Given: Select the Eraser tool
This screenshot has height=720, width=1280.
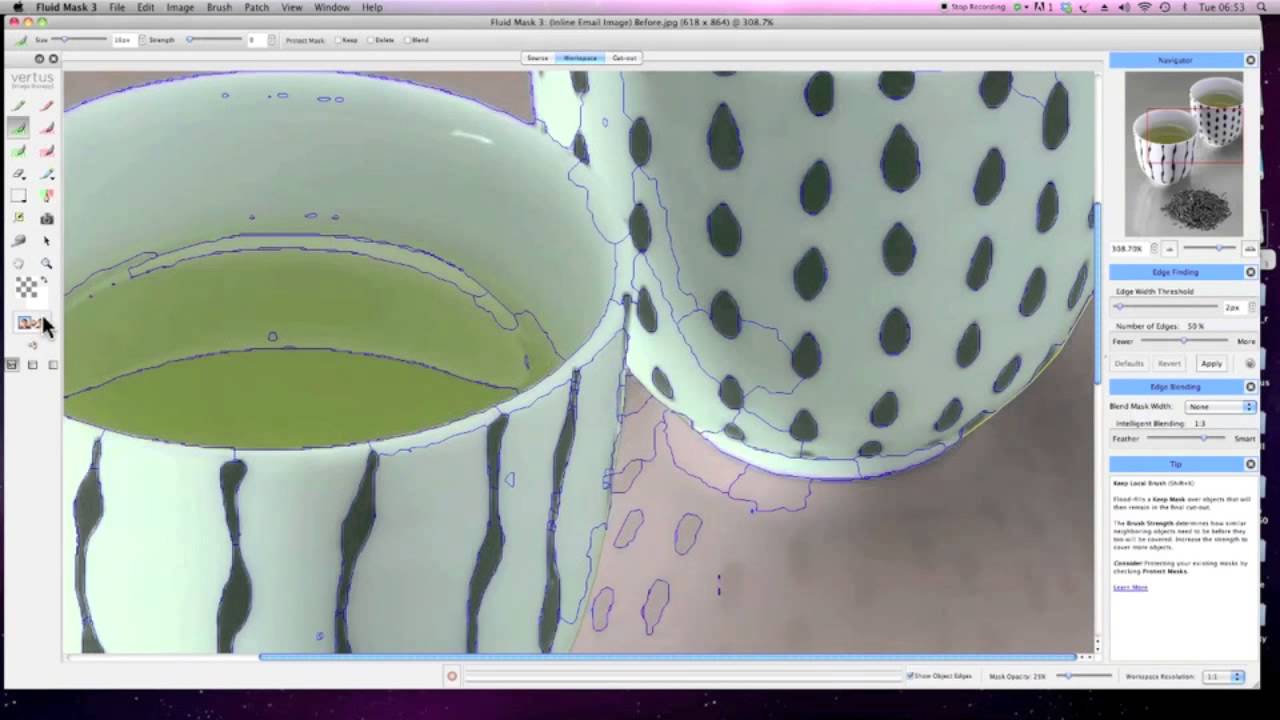Looking at the screenshot, I should pos(19,174).
